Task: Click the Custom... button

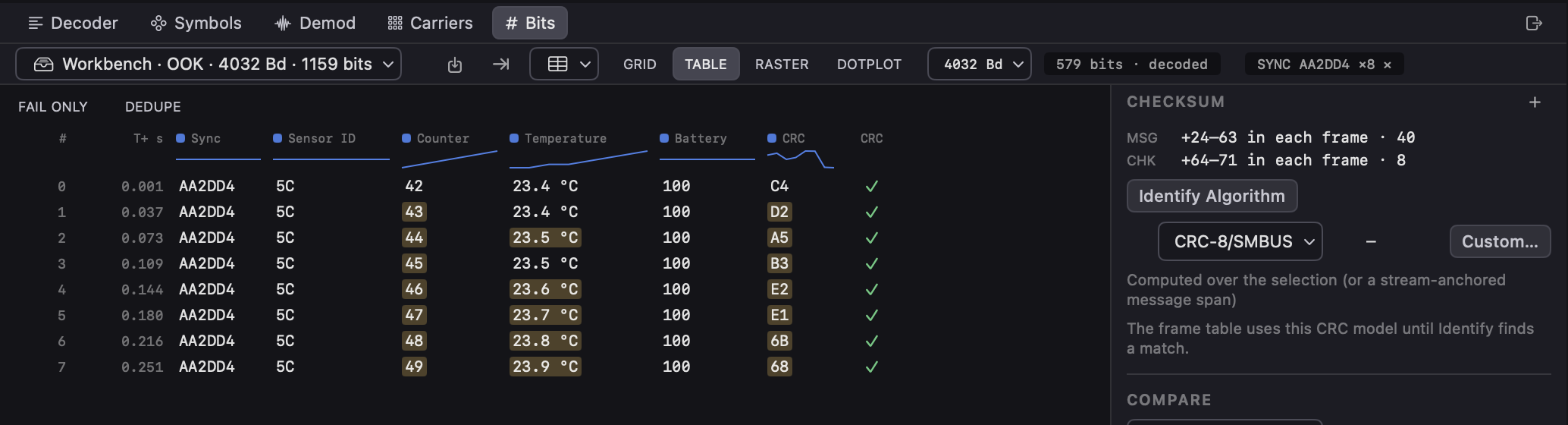Action: 1500,241
